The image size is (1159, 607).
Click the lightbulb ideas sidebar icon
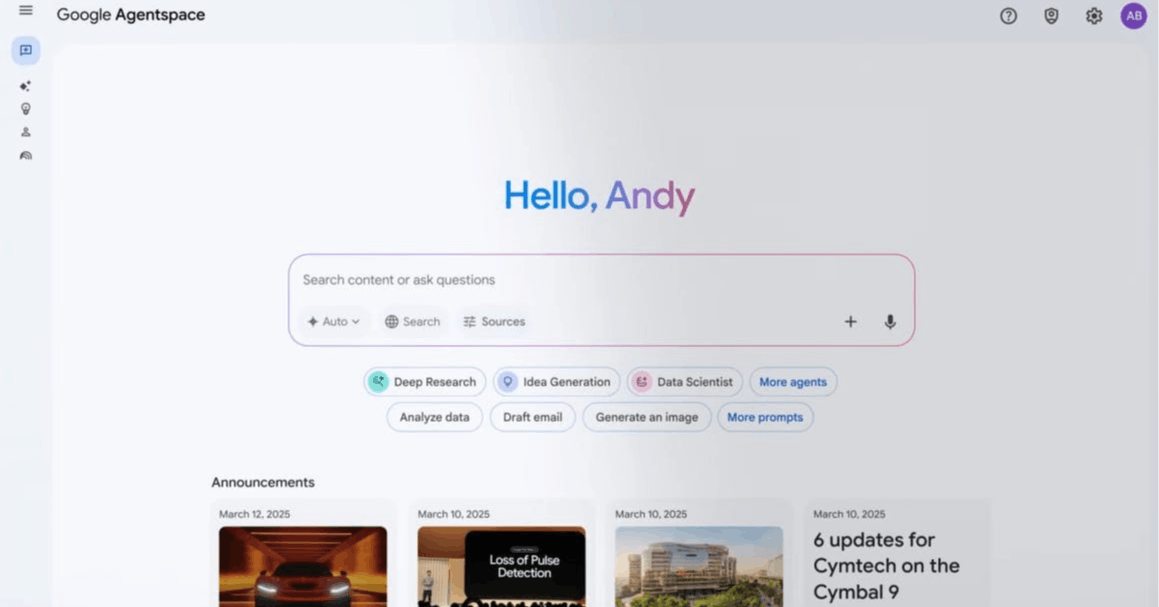point(26,109)
